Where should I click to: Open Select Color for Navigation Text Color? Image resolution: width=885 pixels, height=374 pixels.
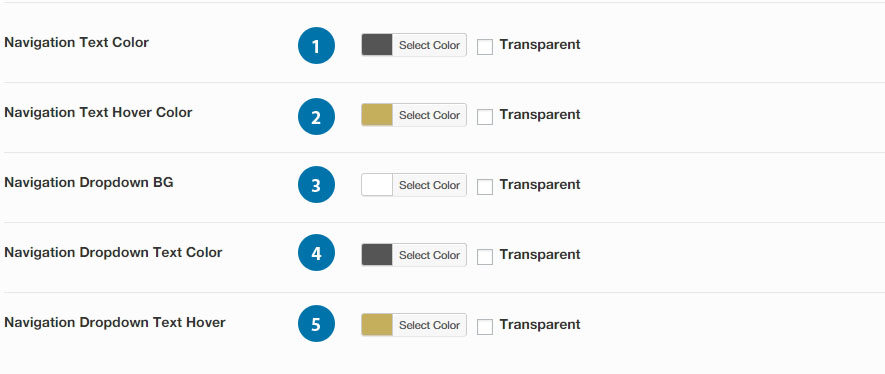tap(430, 45)
